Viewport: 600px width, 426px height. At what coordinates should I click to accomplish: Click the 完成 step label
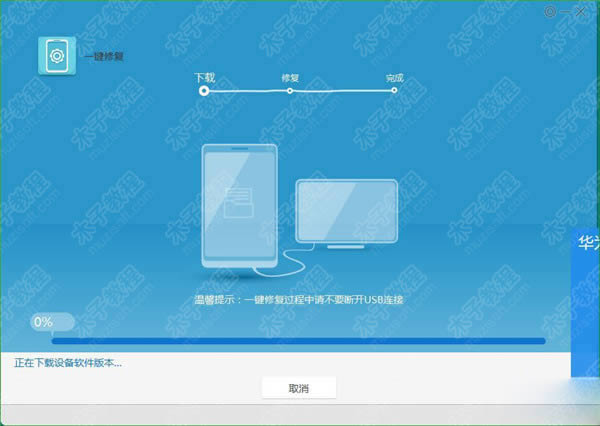click(x=394, y=76)
